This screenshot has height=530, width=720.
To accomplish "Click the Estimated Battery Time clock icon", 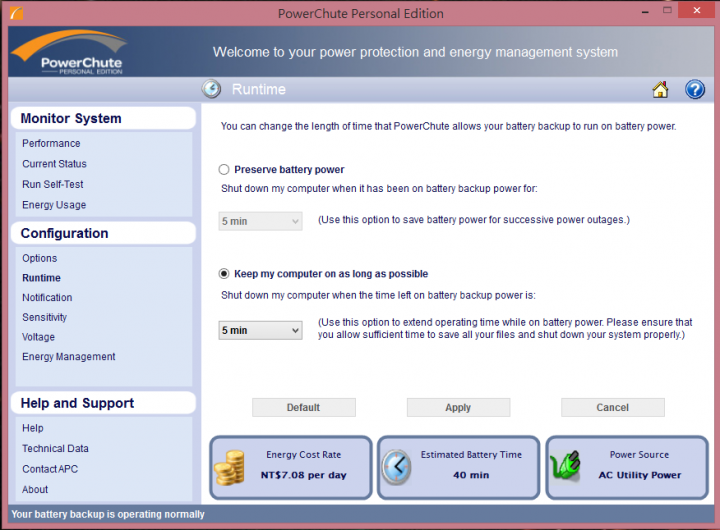I will point(397,468).
